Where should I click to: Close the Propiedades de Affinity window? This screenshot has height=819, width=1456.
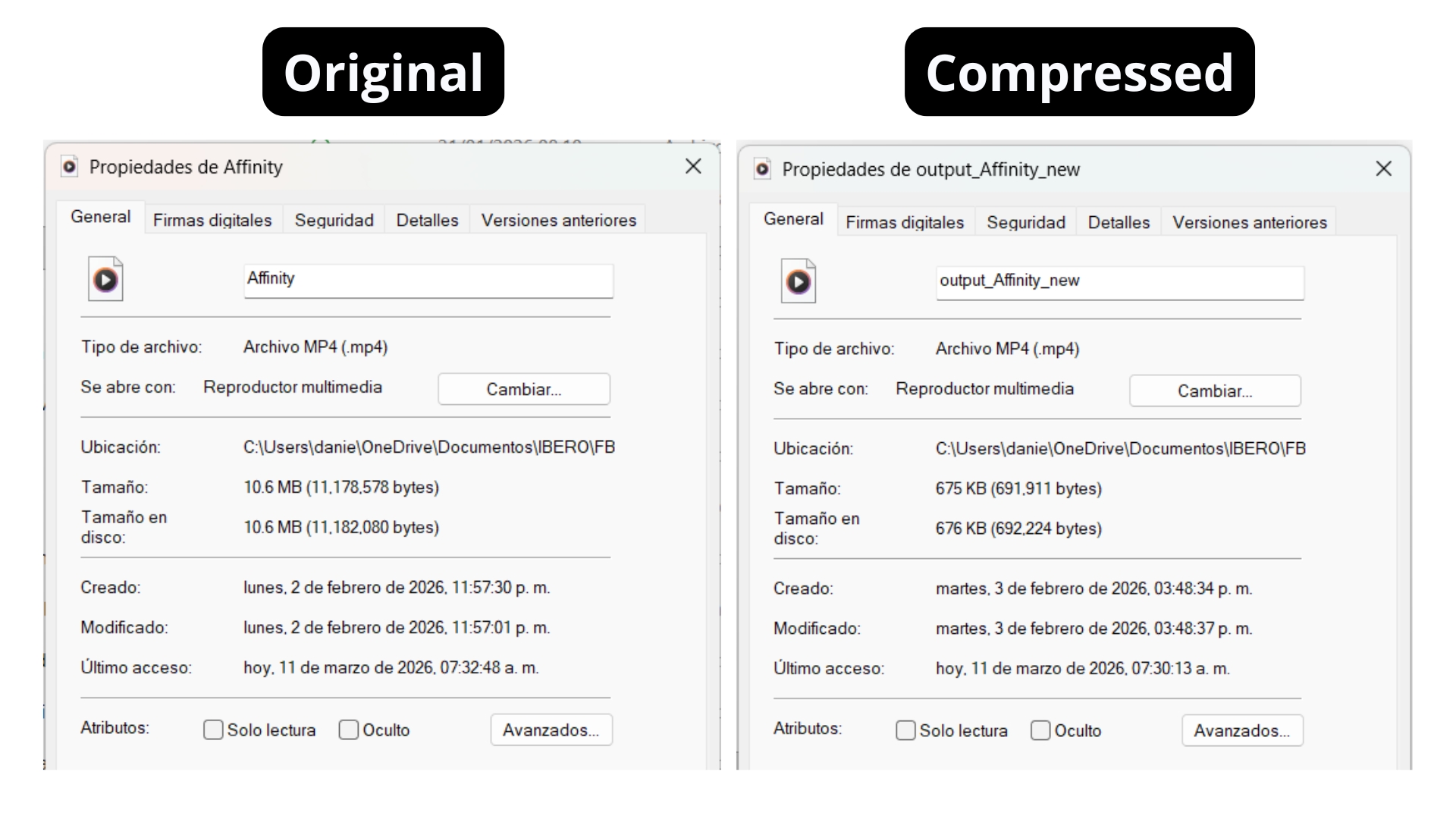tap(692, 167)
